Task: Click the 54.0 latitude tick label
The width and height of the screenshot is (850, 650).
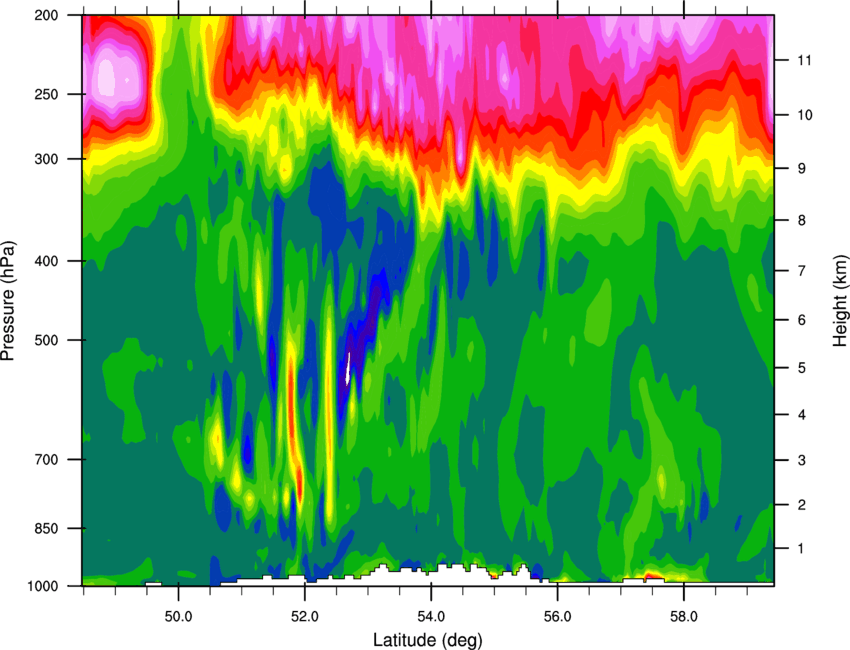Action: point(432,617)
